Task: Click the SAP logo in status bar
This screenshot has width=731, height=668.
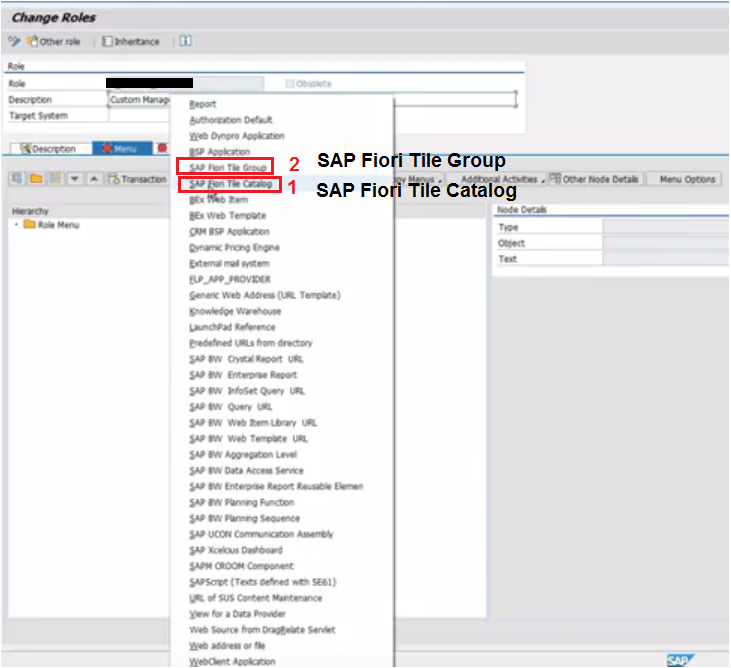Action: (680, 660)
